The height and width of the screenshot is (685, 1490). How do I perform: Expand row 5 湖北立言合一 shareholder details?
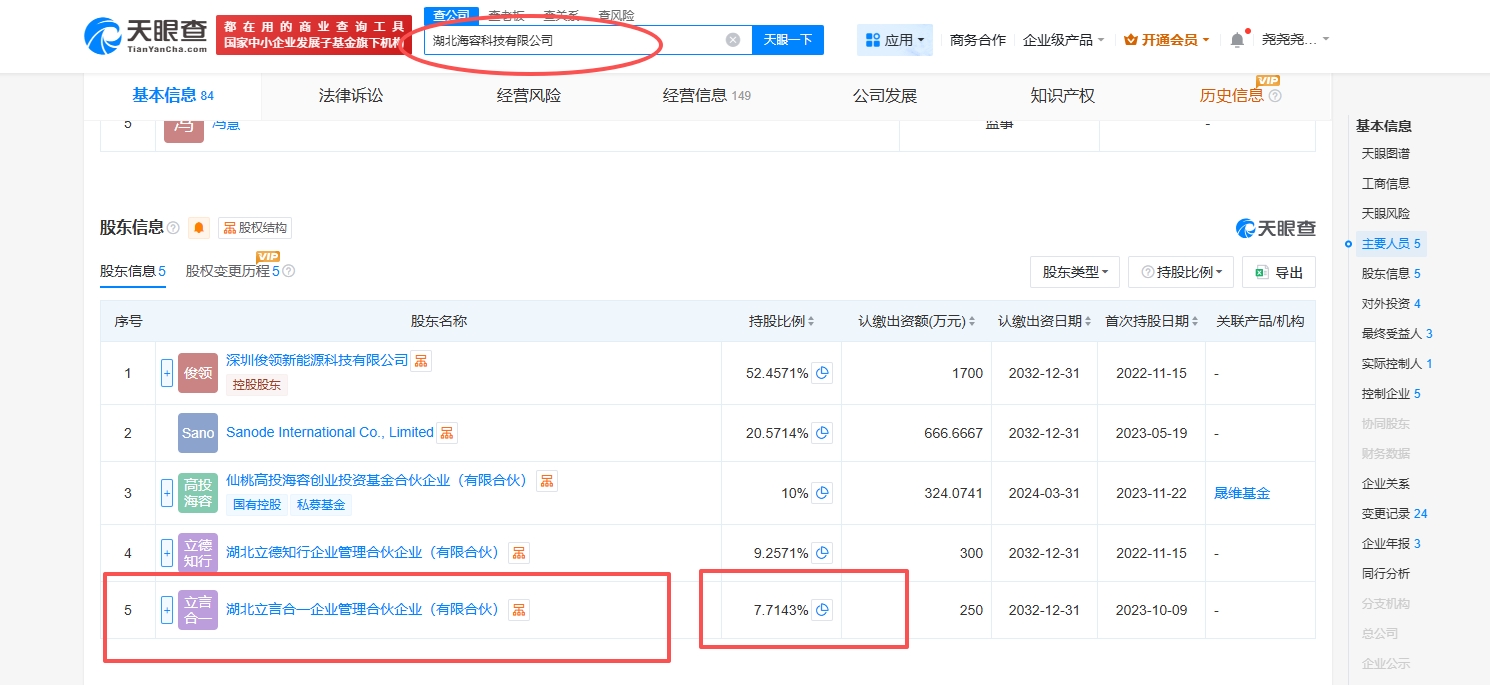click(x=167, y=610)
